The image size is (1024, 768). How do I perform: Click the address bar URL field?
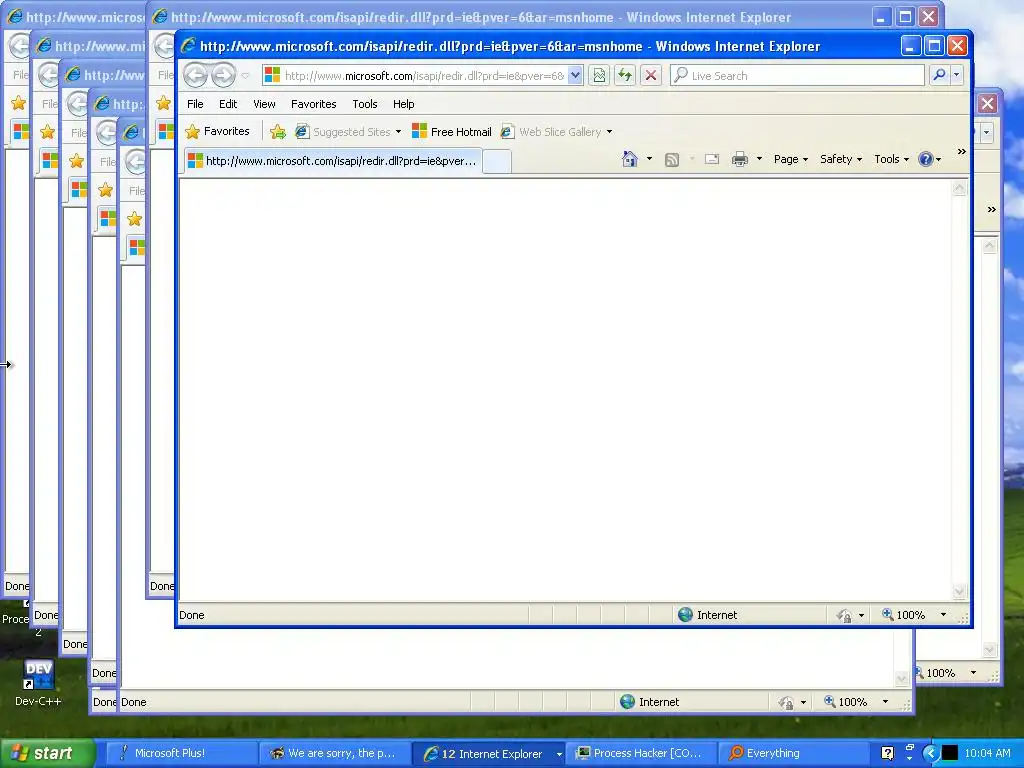tap(423, 76)
